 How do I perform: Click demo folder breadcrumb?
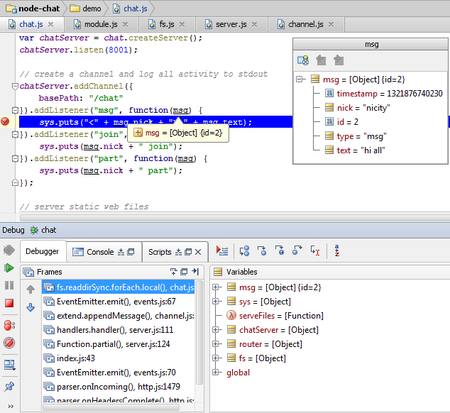tap(85, 9)
